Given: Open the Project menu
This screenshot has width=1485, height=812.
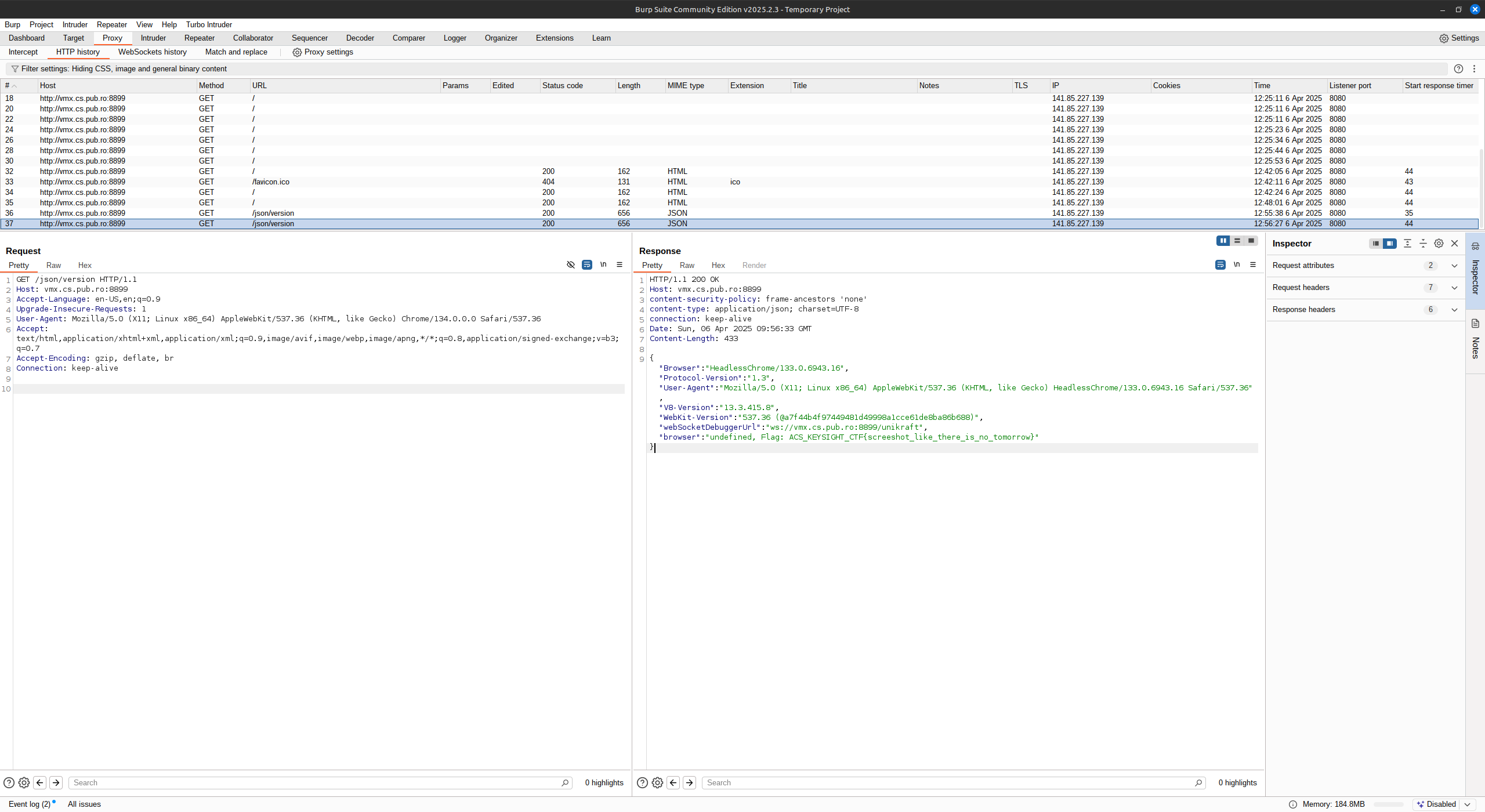Looking at the screenshot, I should click(41, 25).
